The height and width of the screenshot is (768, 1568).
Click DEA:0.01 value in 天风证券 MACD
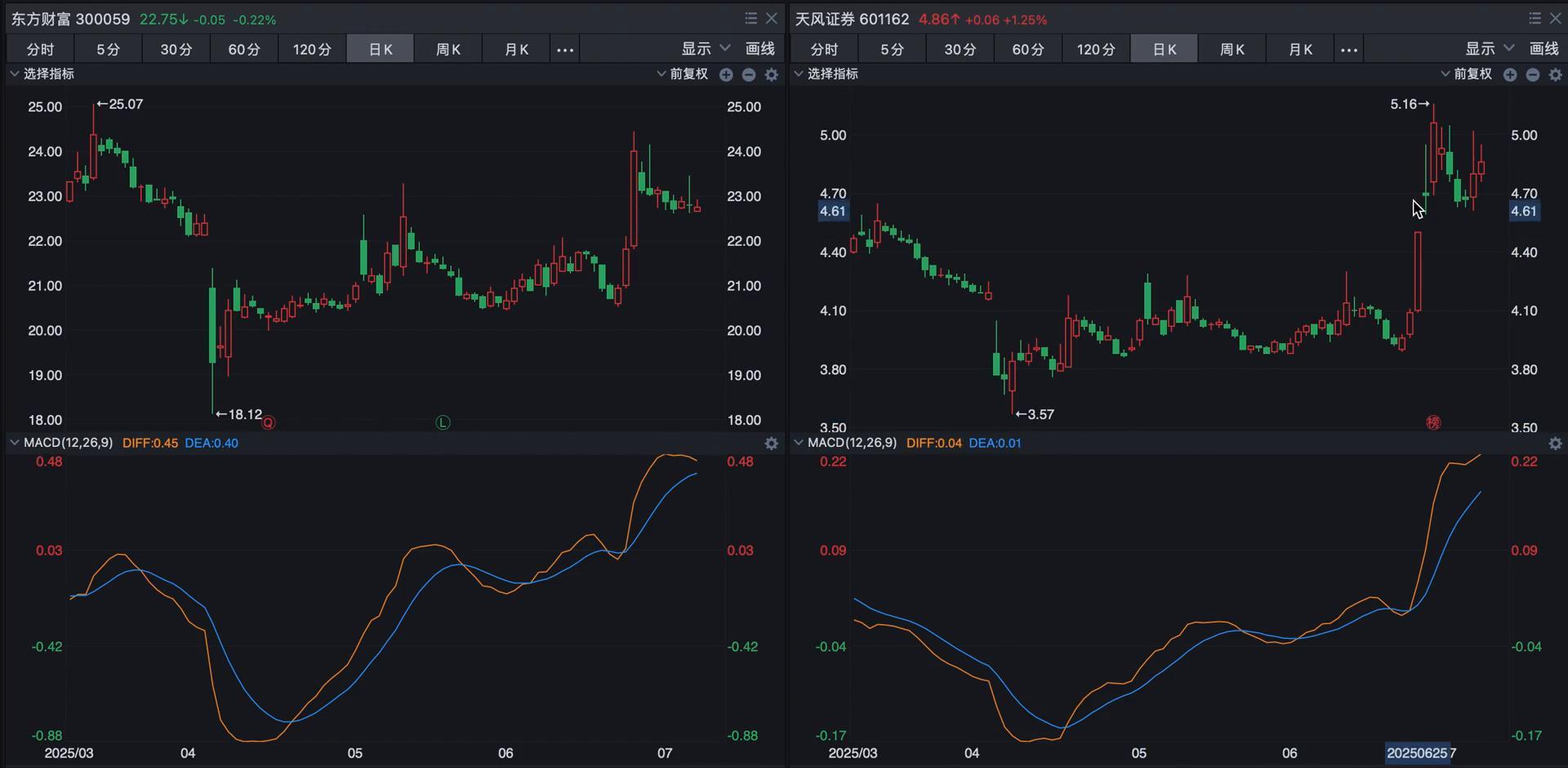point(996,443)
